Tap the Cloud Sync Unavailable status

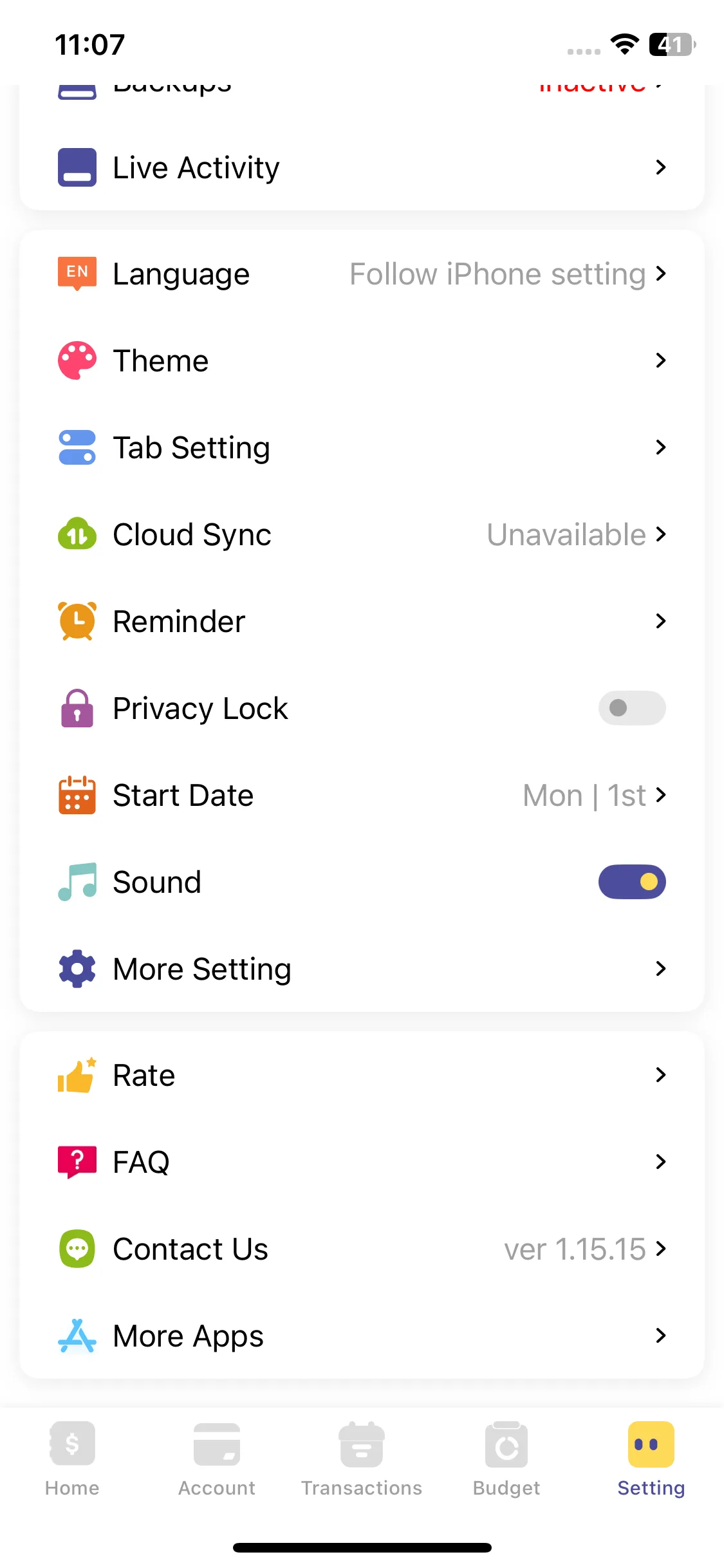tap(566, 534)
